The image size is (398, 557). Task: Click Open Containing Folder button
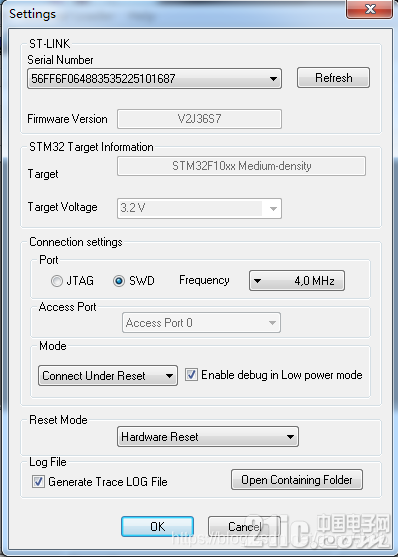click(x=297, y=480)
